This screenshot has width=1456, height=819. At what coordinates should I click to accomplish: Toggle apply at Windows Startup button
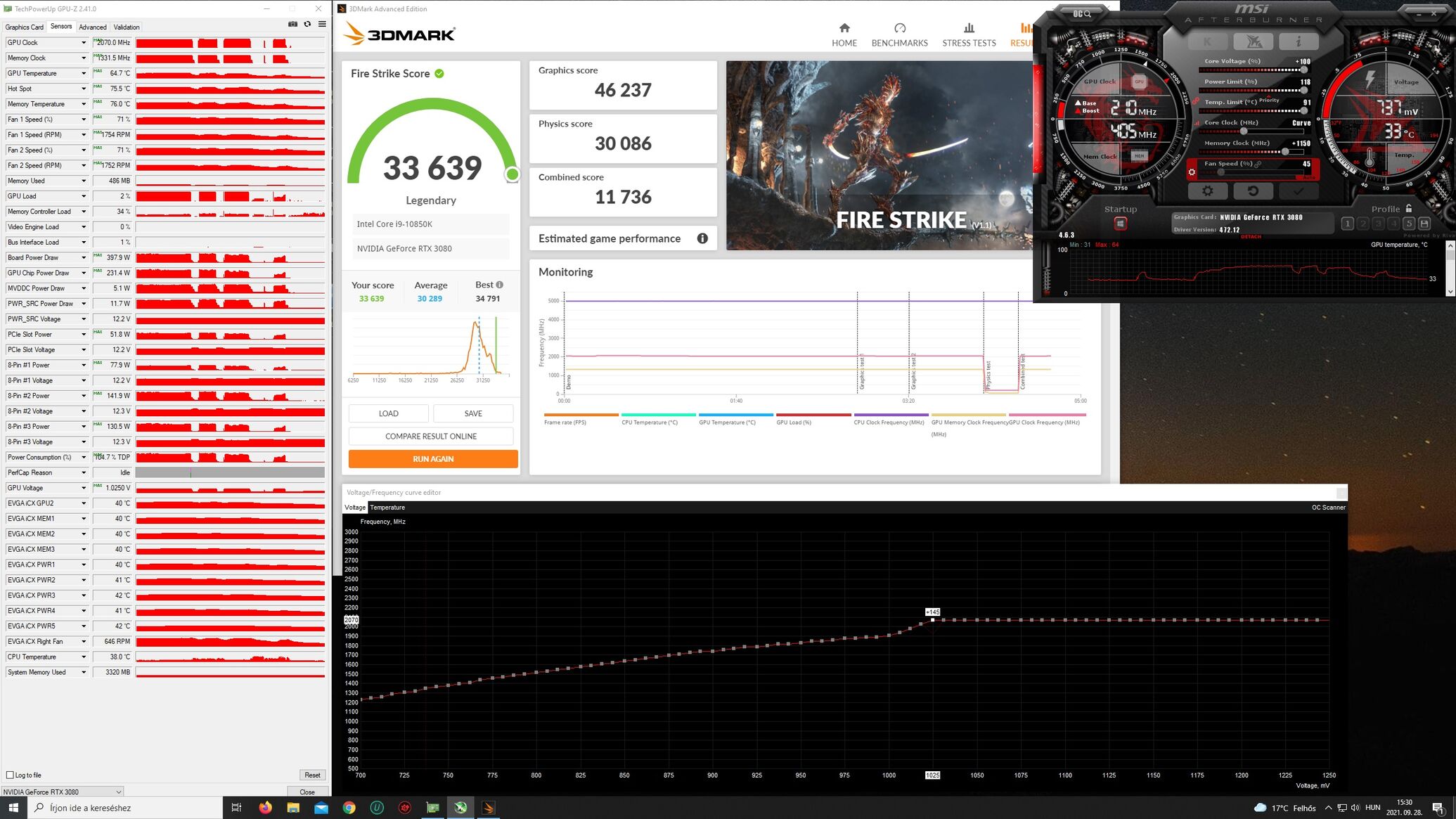1120,224
